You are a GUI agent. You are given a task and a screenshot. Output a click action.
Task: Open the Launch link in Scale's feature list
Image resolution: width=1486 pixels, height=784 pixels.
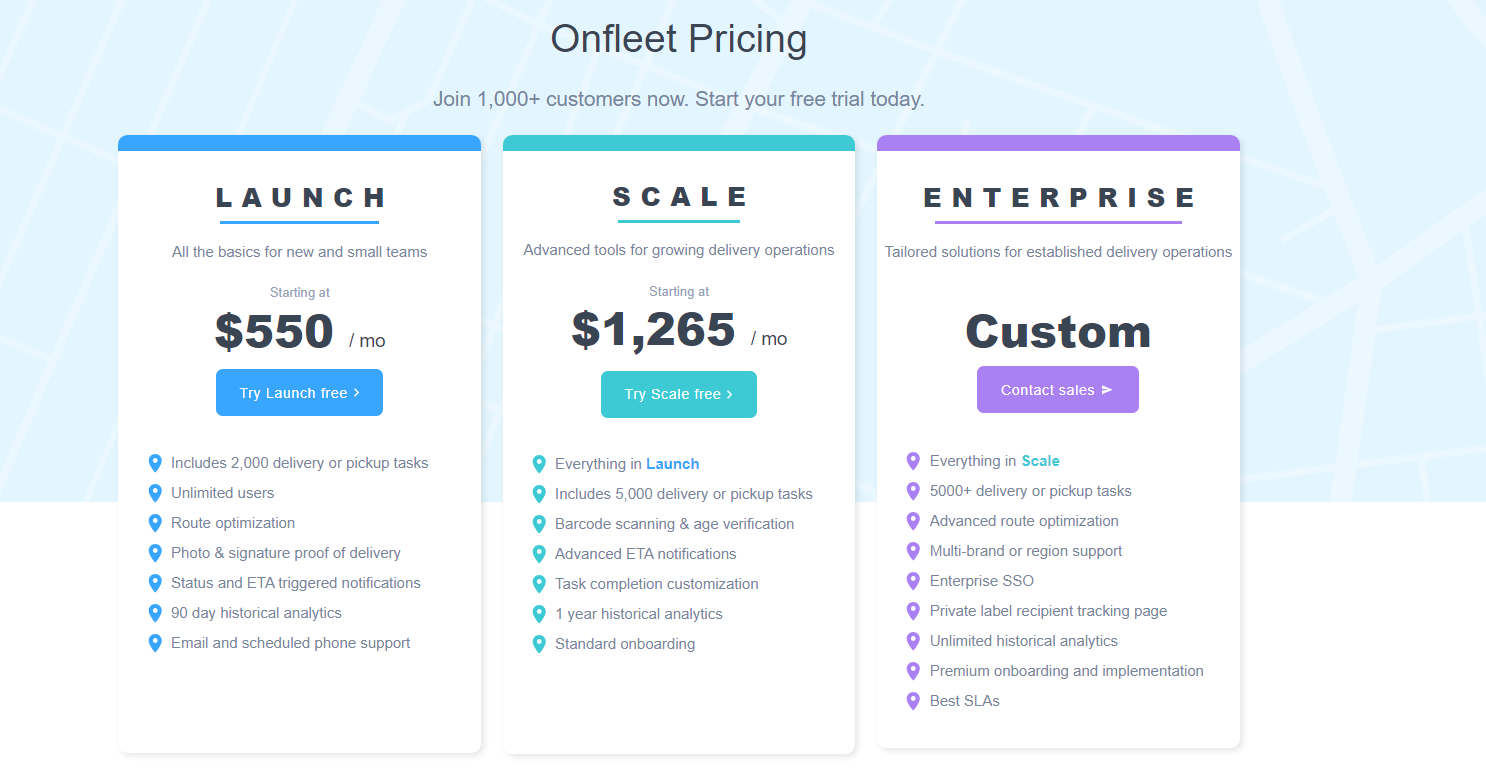[672, 463]
